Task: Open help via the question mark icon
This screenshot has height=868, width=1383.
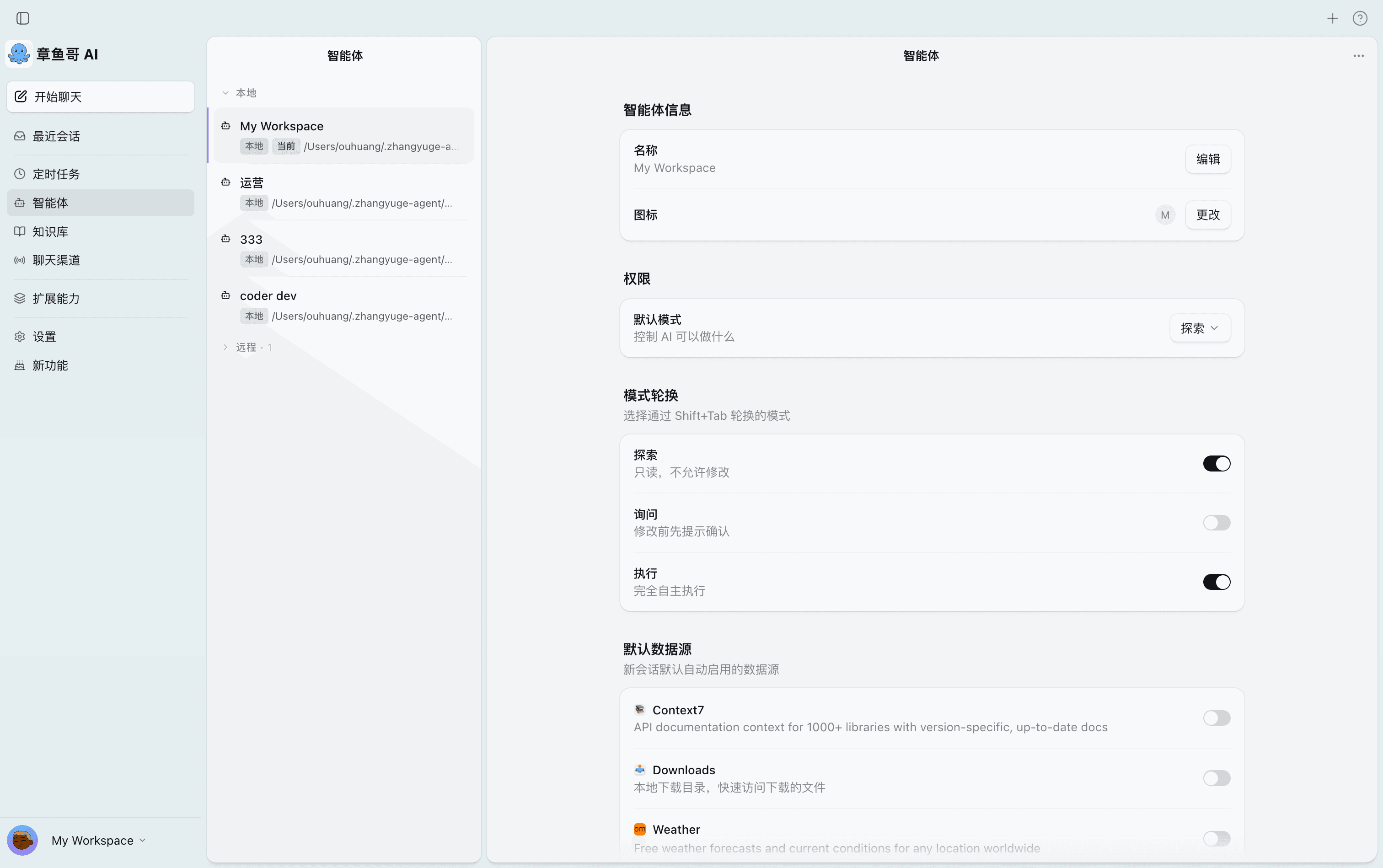Action: tap(1360, 18)
